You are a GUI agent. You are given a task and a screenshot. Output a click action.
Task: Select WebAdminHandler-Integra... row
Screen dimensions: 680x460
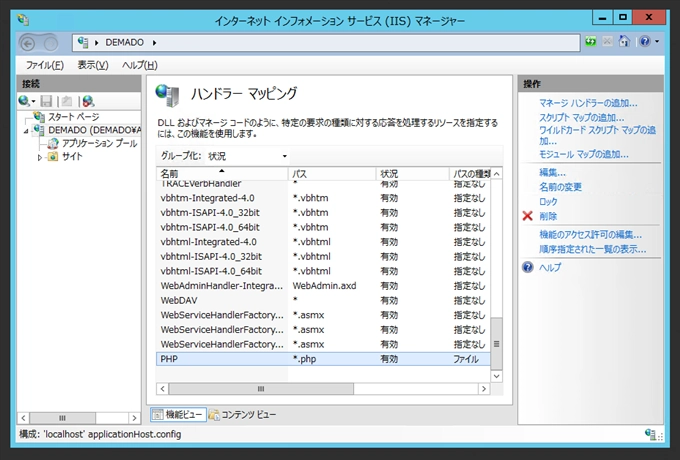coord(323,286)
